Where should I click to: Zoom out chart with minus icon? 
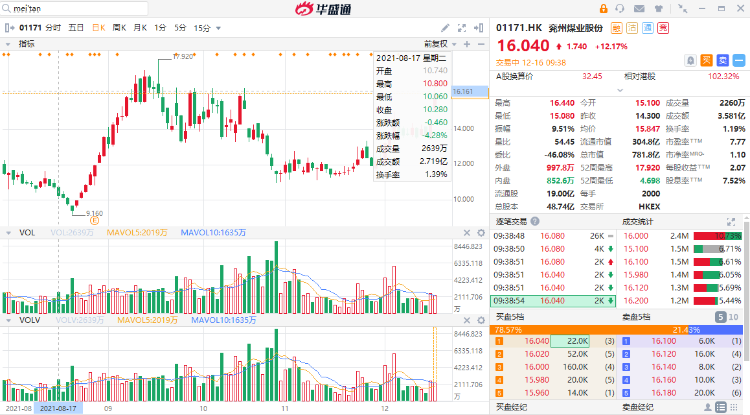pos(481,44)
